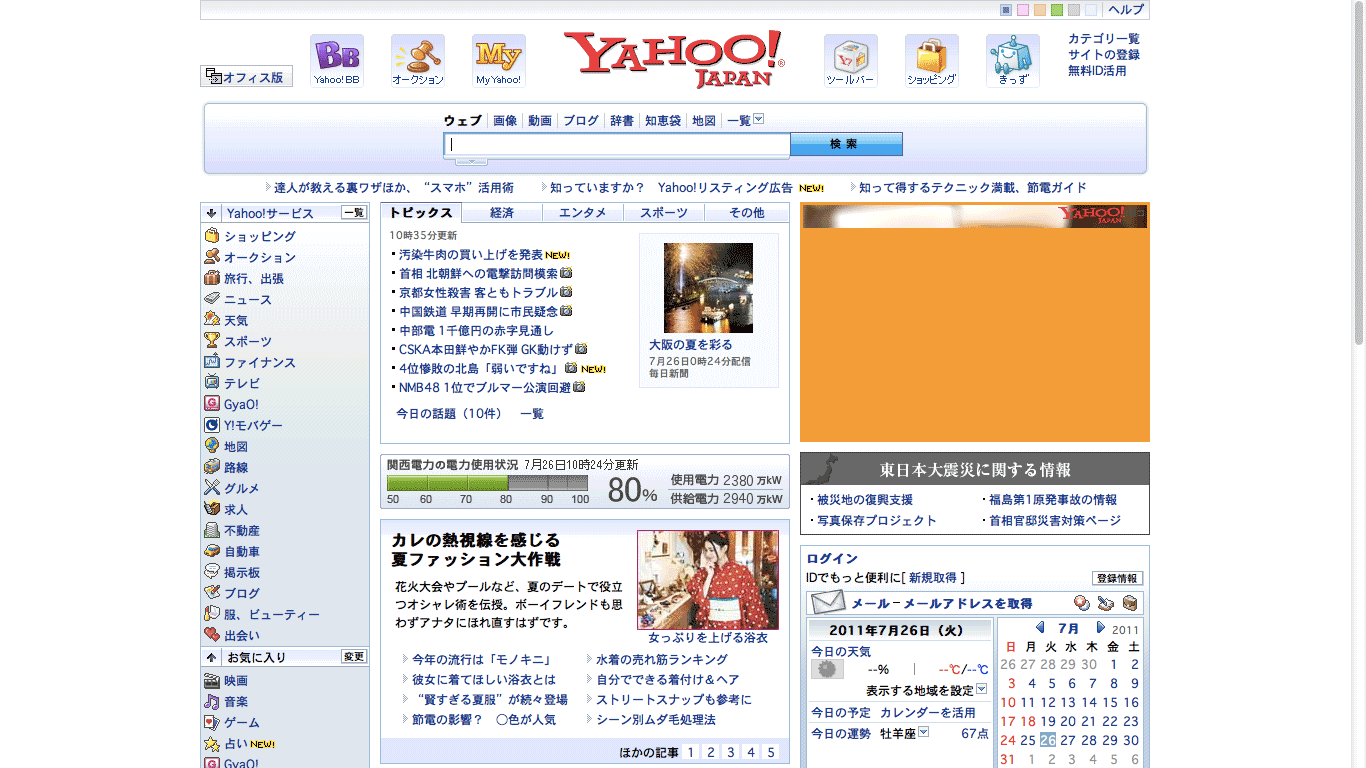Image resolution: width=1366 pixels, height=768 pixels.
Task: Switch to the スポーツ news tab
Action: pyautogui.click(x=664, y=213)
